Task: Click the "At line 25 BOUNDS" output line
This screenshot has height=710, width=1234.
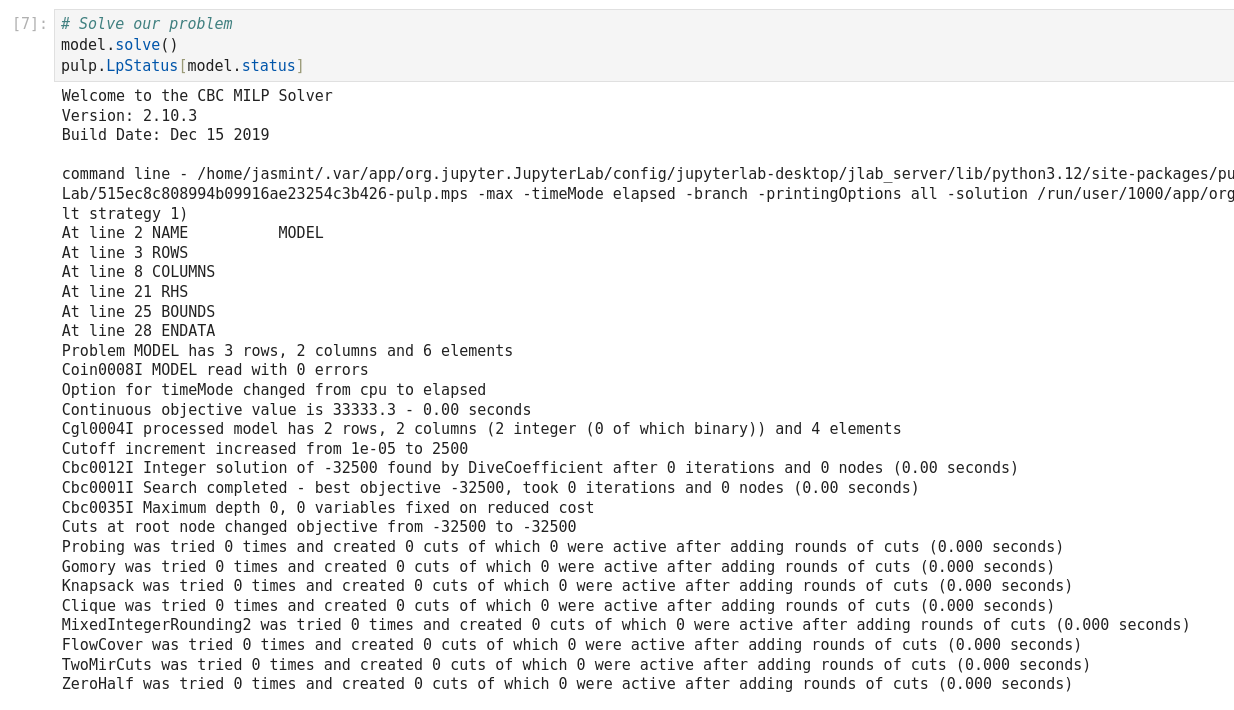Action: [x=138, y=312]
